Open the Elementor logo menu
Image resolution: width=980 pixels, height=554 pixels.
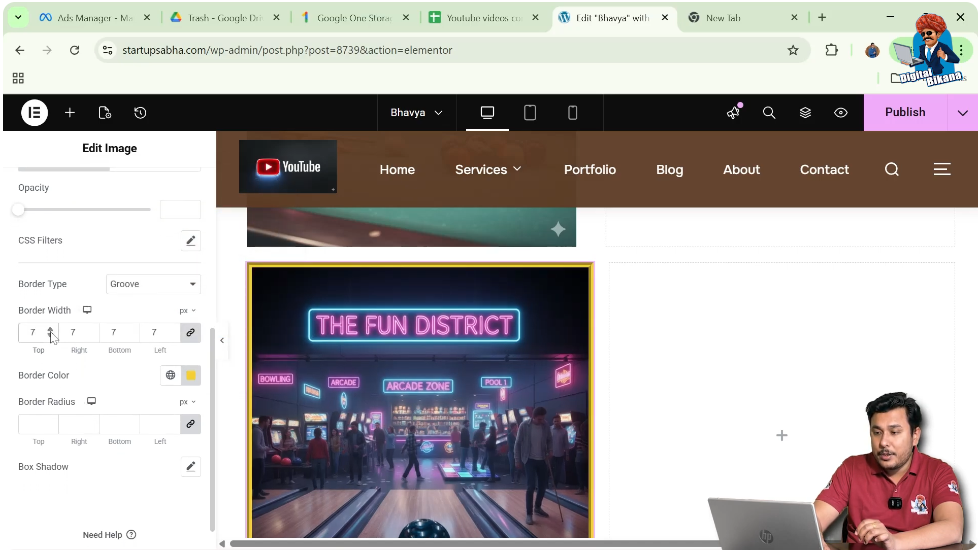(34, 113)
